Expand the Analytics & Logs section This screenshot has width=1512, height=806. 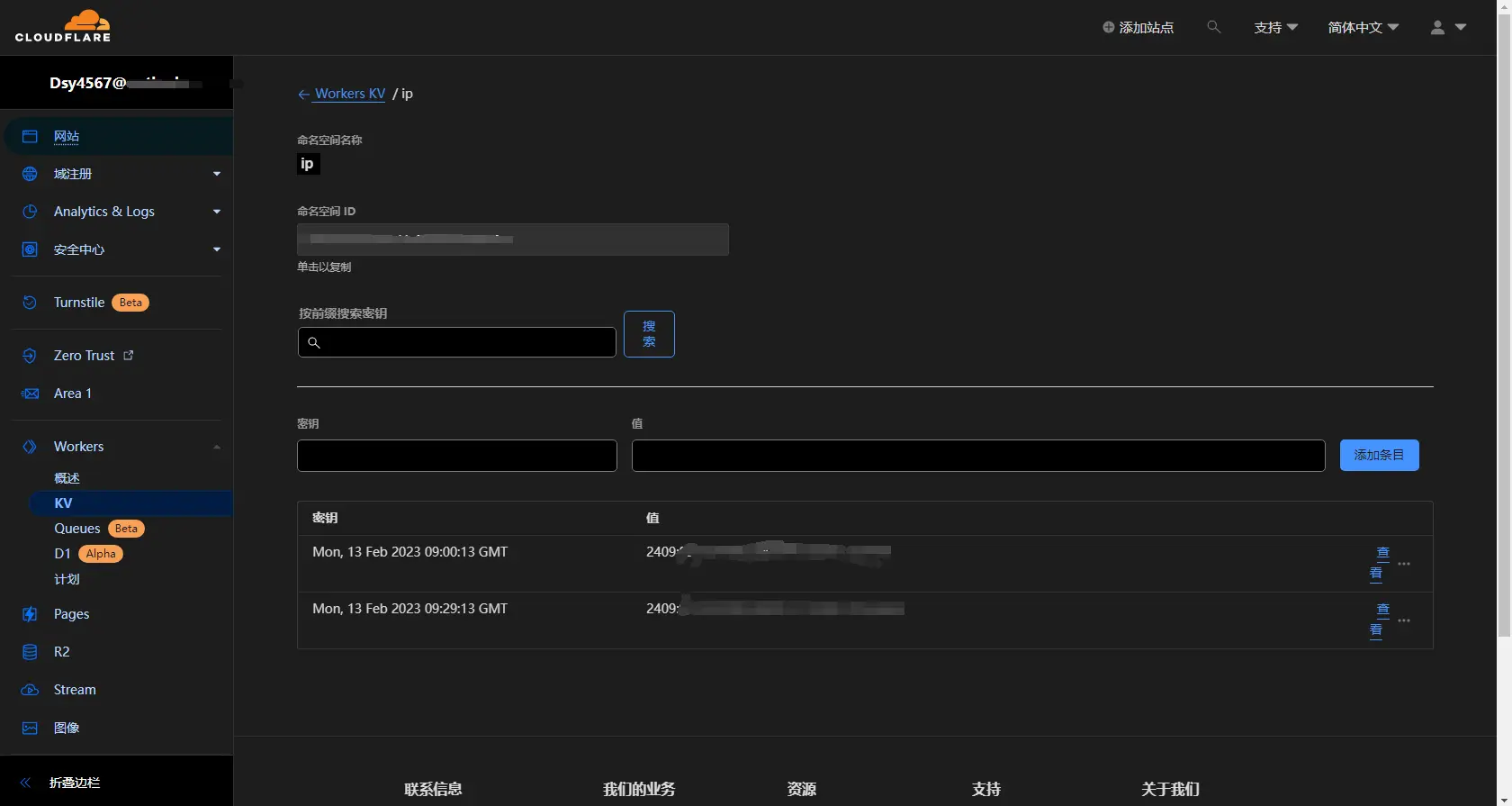(x=216, y=212)
